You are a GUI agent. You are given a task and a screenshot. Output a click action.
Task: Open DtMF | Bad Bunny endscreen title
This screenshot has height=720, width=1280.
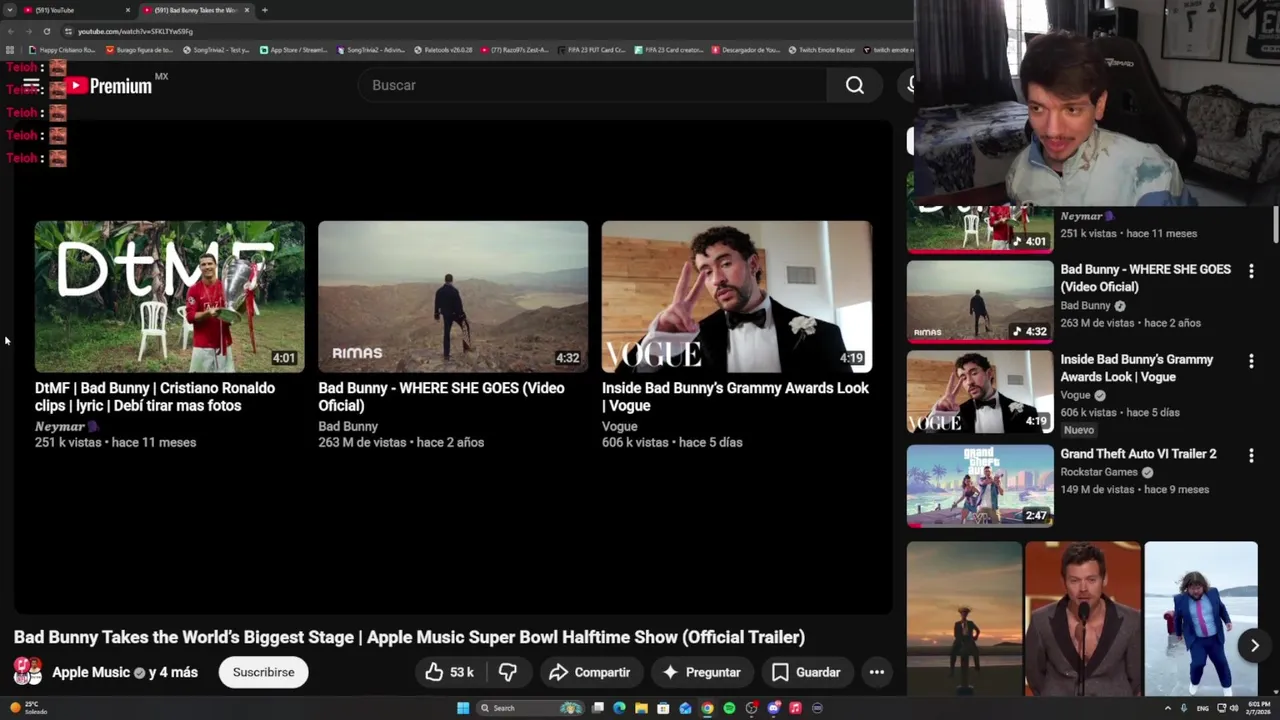tap(155, 397)
